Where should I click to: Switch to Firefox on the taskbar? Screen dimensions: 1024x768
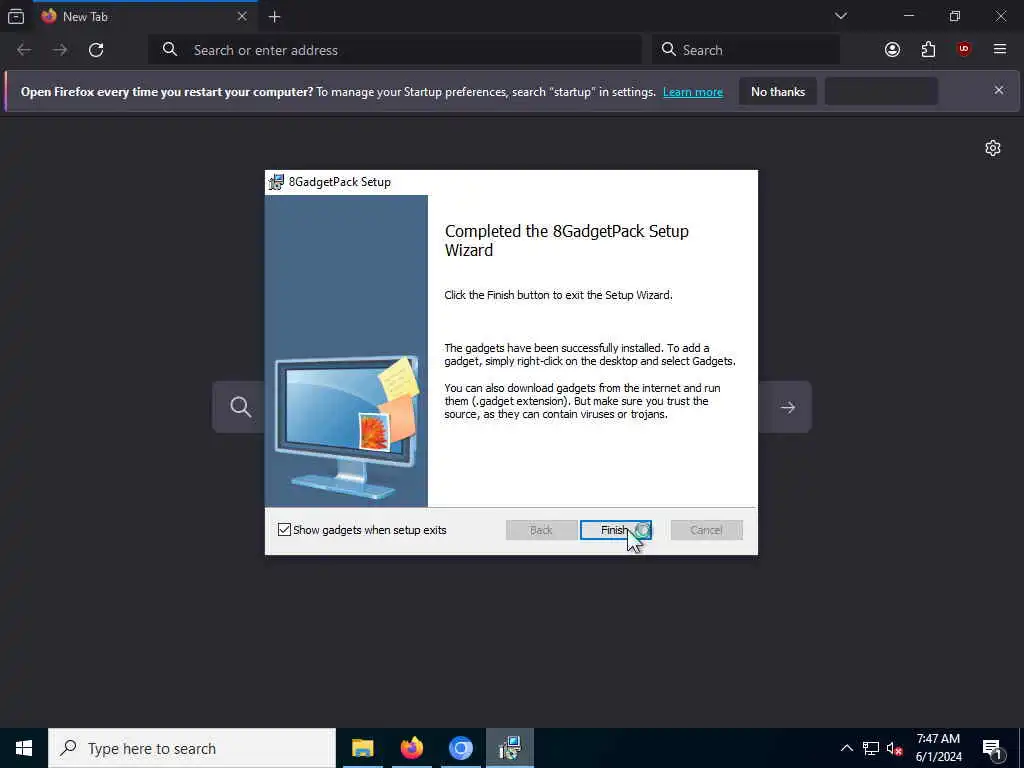point(411,748)
